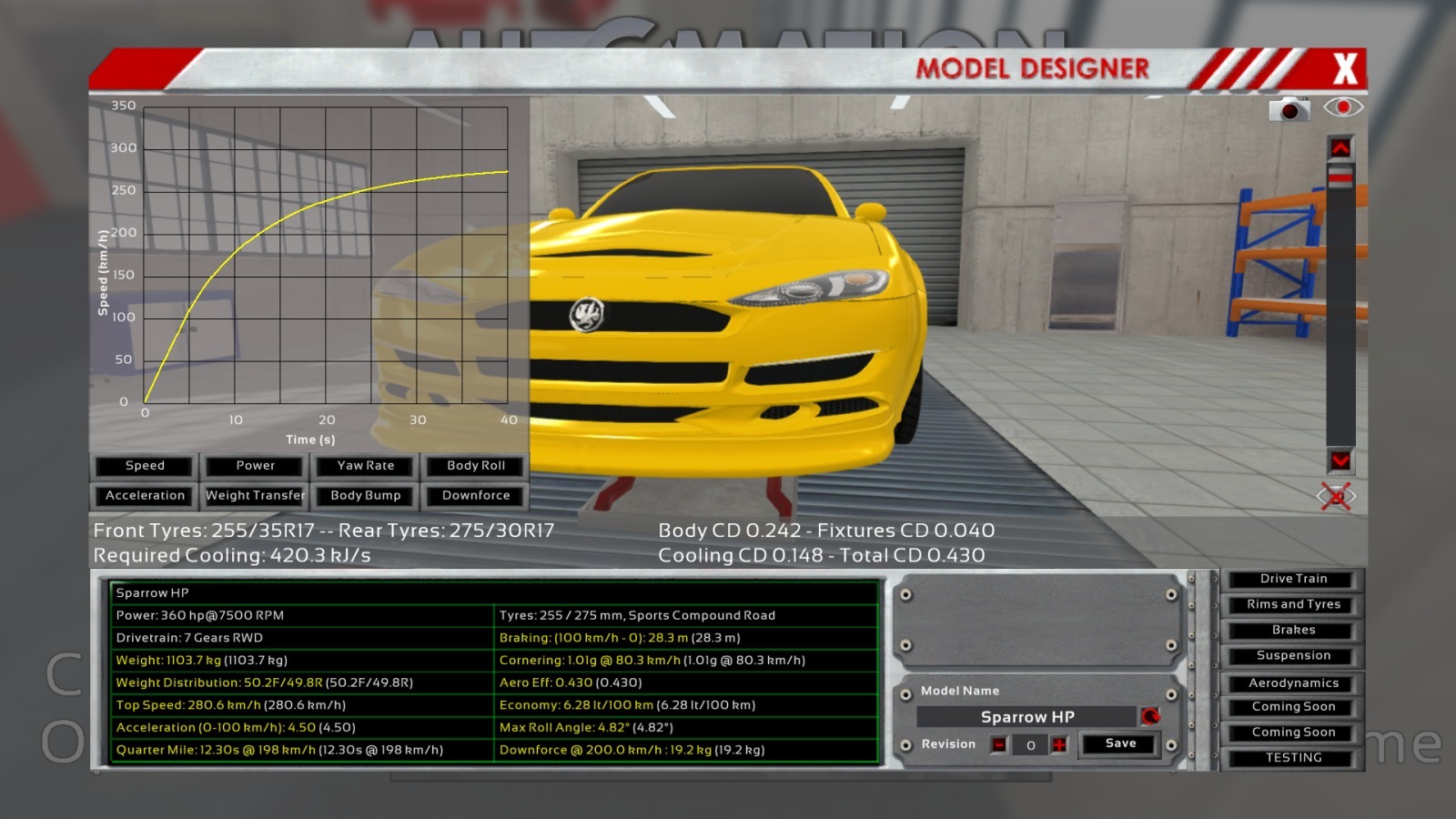This screenshot has height=819, width=1456.
Task: Click the red up arrow on the scrollbar
Action: [x=1340, y=147]
